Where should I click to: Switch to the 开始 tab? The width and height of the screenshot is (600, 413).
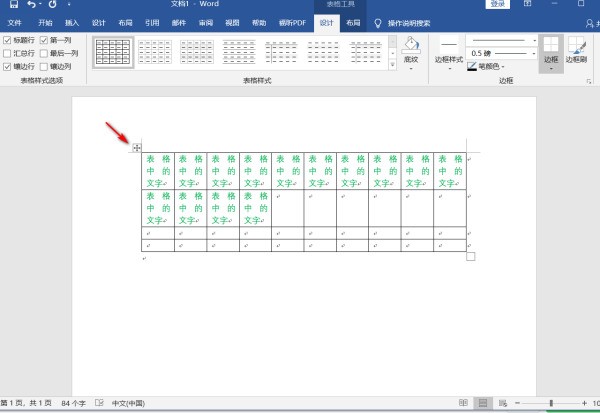click(x=45, y=23)
